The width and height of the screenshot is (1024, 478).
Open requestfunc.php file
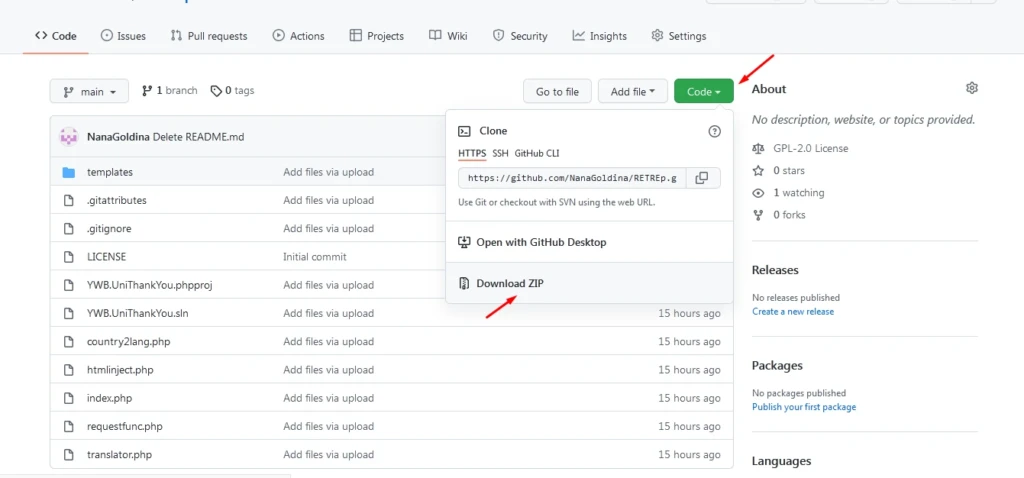(125, 426)
